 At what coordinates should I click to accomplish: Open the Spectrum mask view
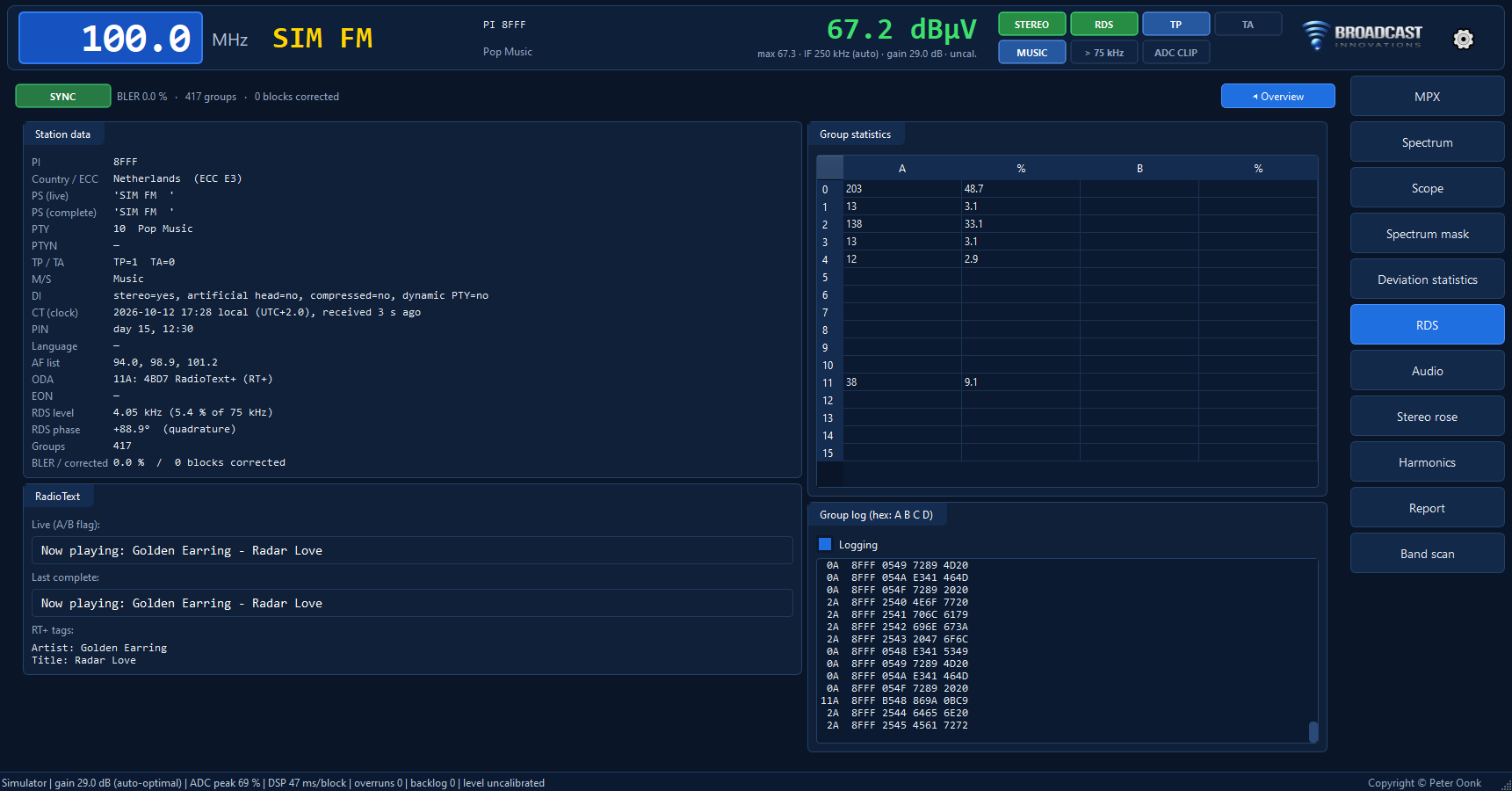(x=1427, y=234)
